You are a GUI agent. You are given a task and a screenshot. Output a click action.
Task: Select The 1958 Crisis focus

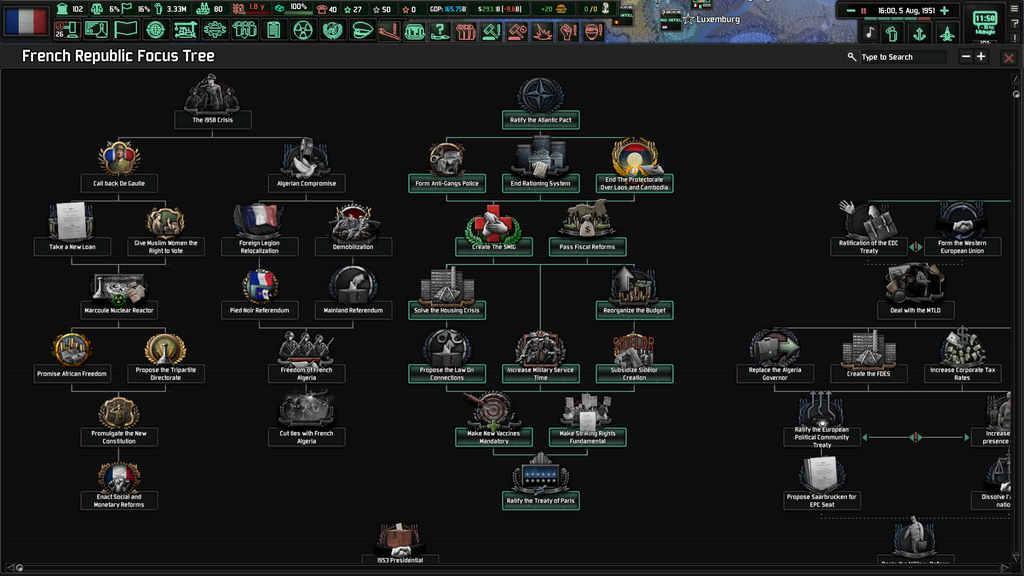(x=212, y=101)
